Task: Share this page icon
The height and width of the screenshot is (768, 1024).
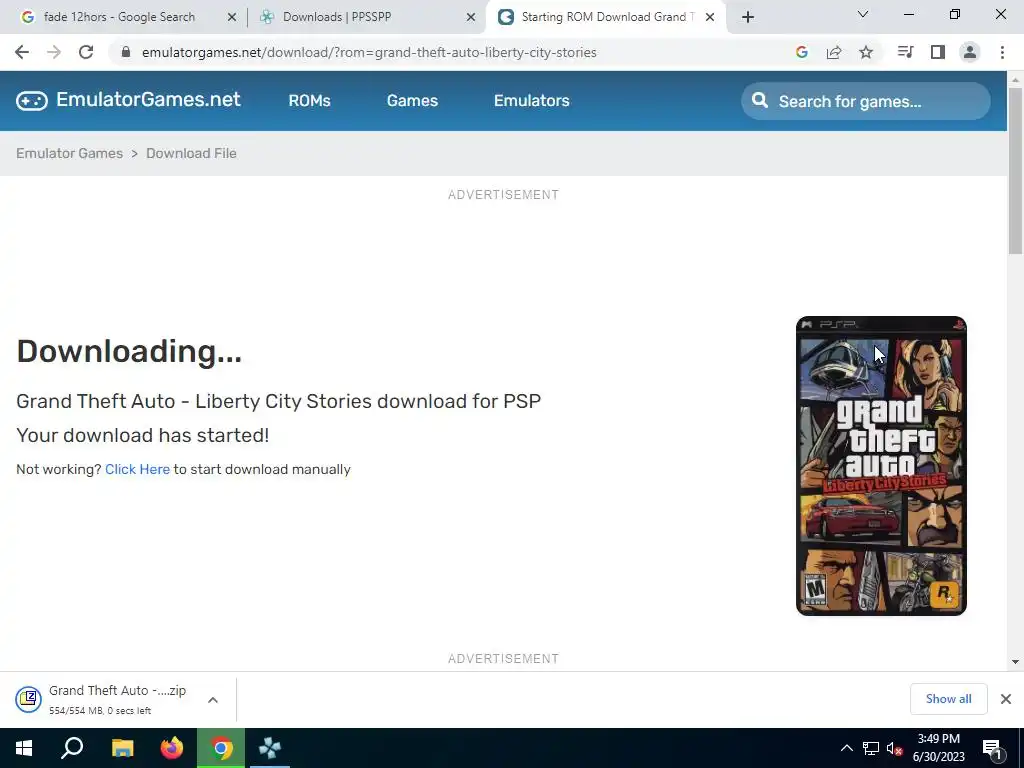Action: (834, 52)
